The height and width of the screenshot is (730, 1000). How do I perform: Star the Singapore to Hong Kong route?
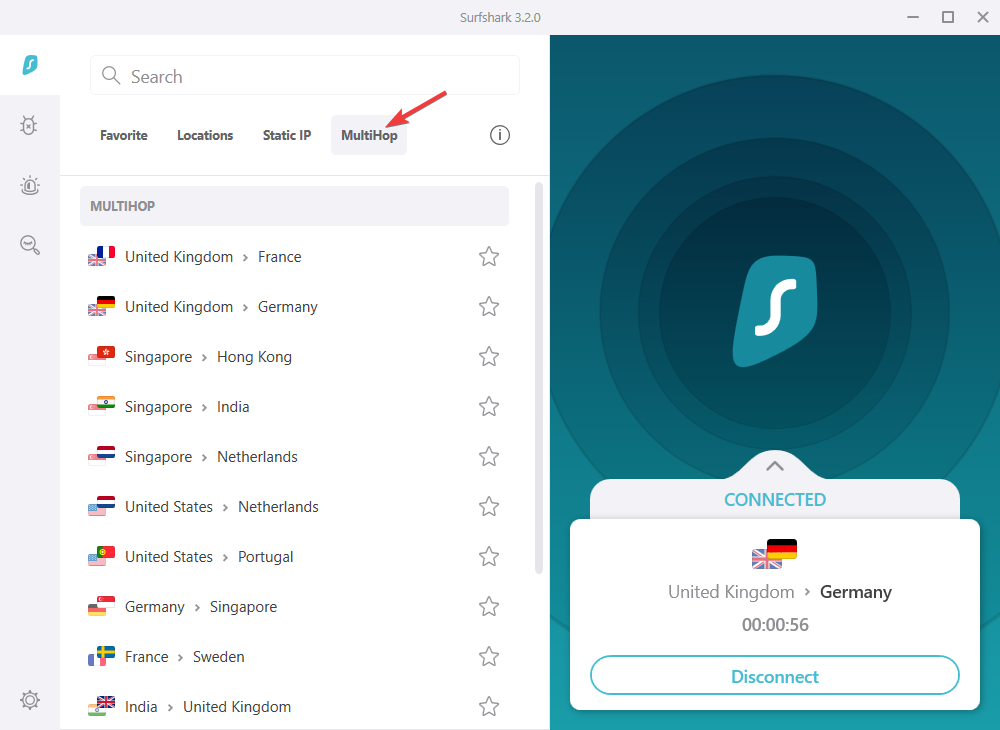click(489, 356)
